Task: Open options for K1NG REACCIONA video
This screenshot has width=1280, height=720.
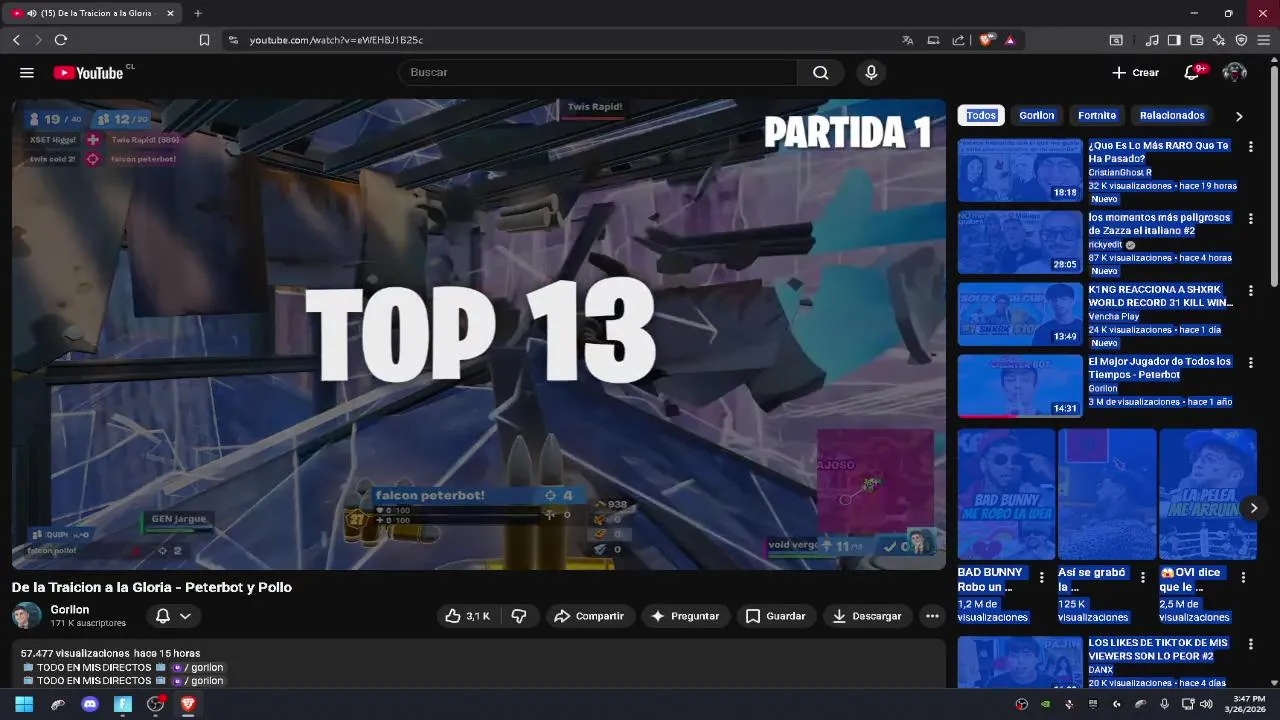Action: 1250,290
